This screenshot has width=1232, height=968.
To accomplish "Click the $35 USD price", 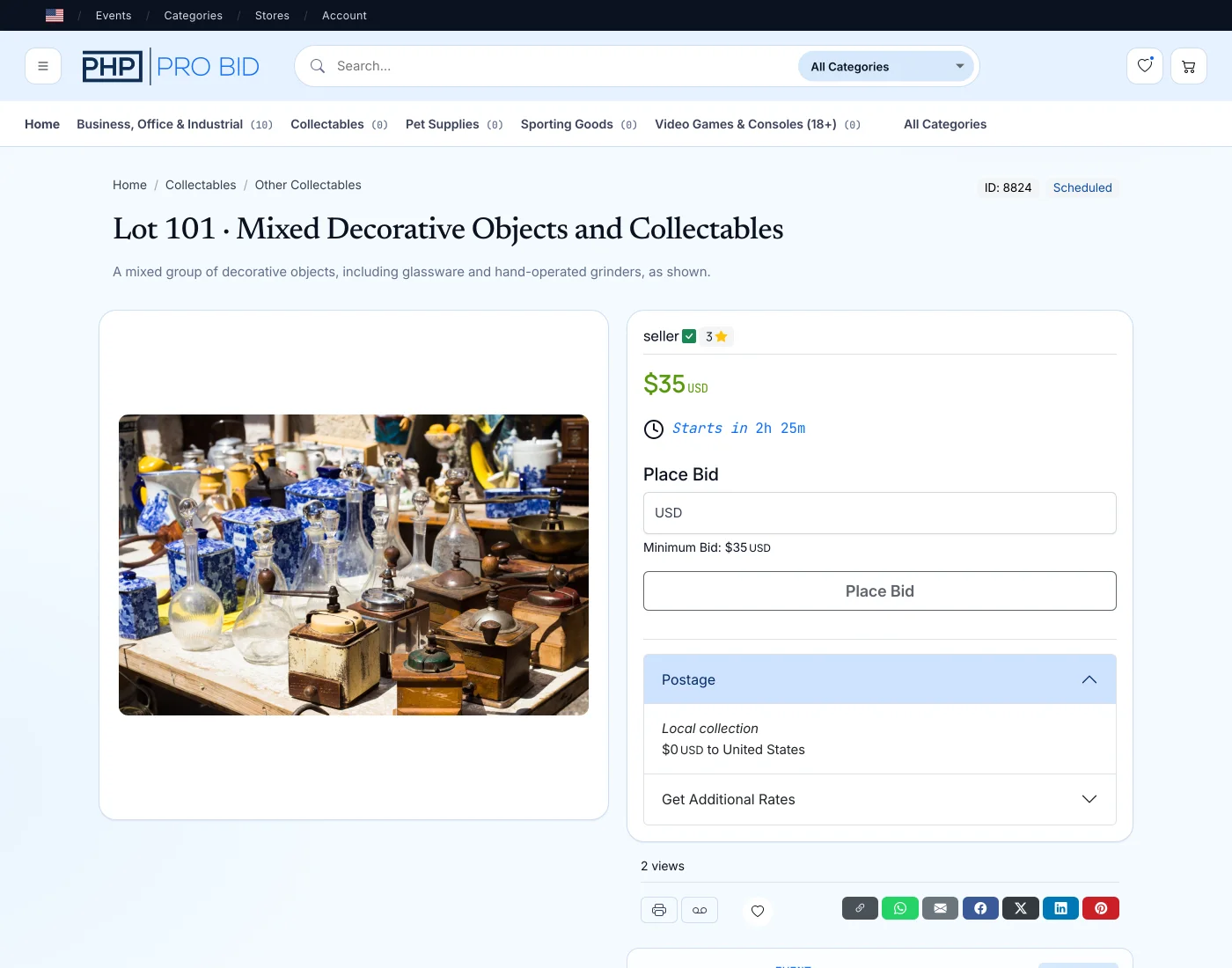I will (x=676, y=385).
